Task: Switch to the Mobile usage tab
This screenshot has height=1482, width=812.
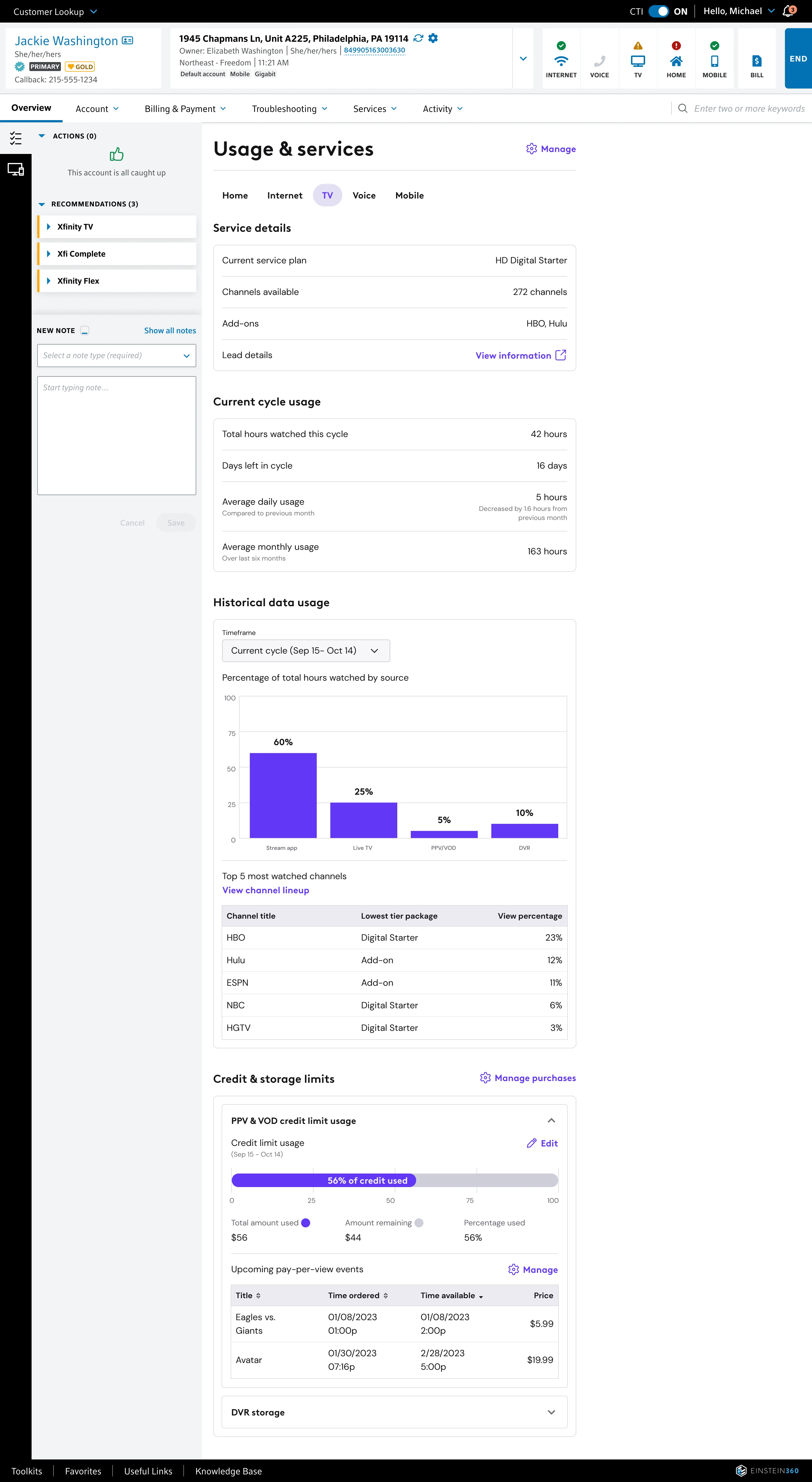Action: tap(409, 196)
